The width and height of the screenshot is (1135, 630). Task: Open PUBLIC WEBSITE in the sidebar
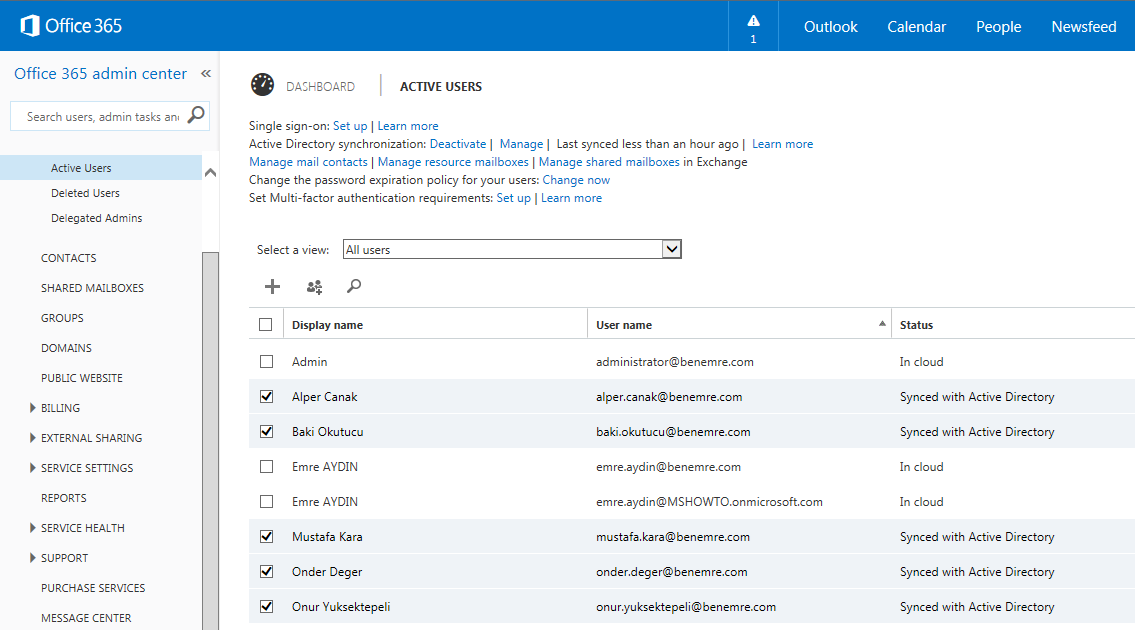click(x=82, y=378)
